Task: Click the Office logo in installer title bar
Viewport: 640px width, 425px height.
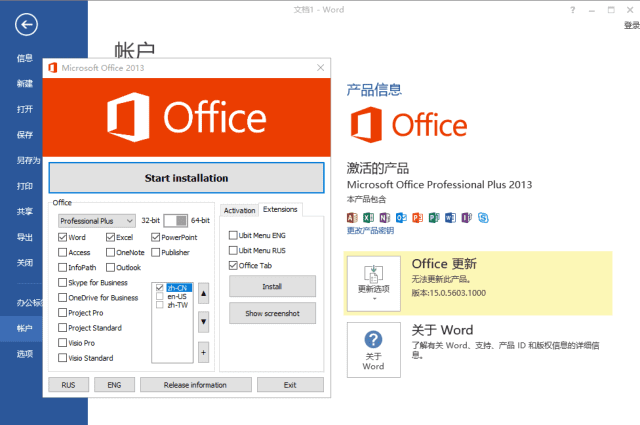Action: coord(53,68)
